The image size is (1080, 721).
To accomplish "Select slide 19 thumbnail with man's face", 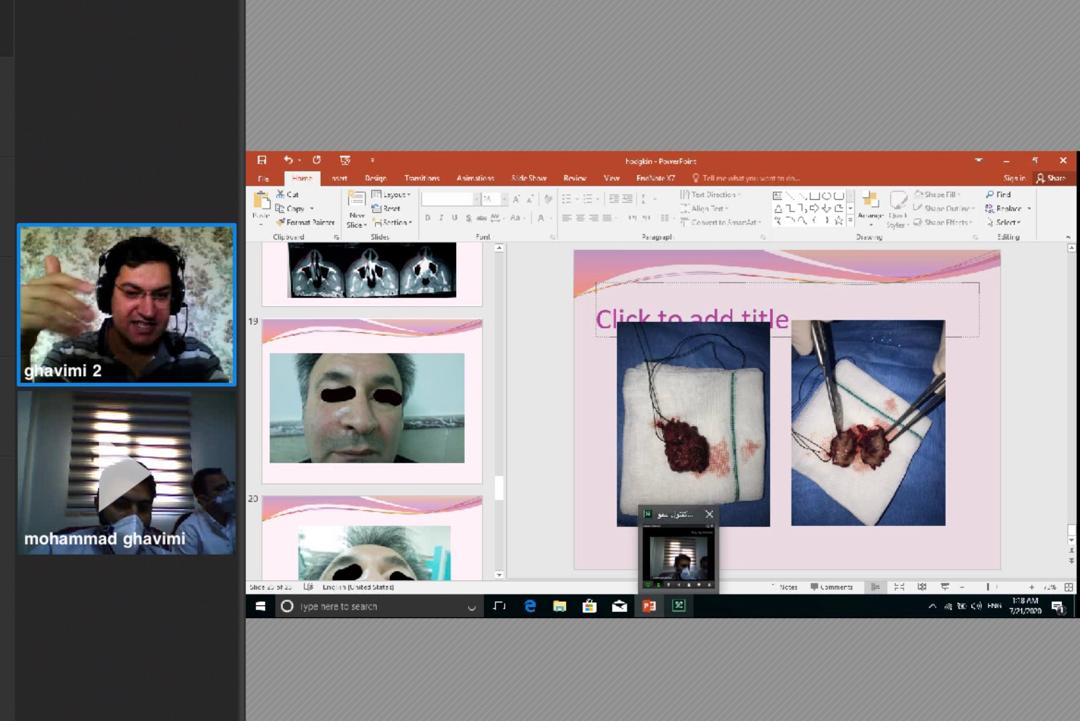I will [371, 402].
